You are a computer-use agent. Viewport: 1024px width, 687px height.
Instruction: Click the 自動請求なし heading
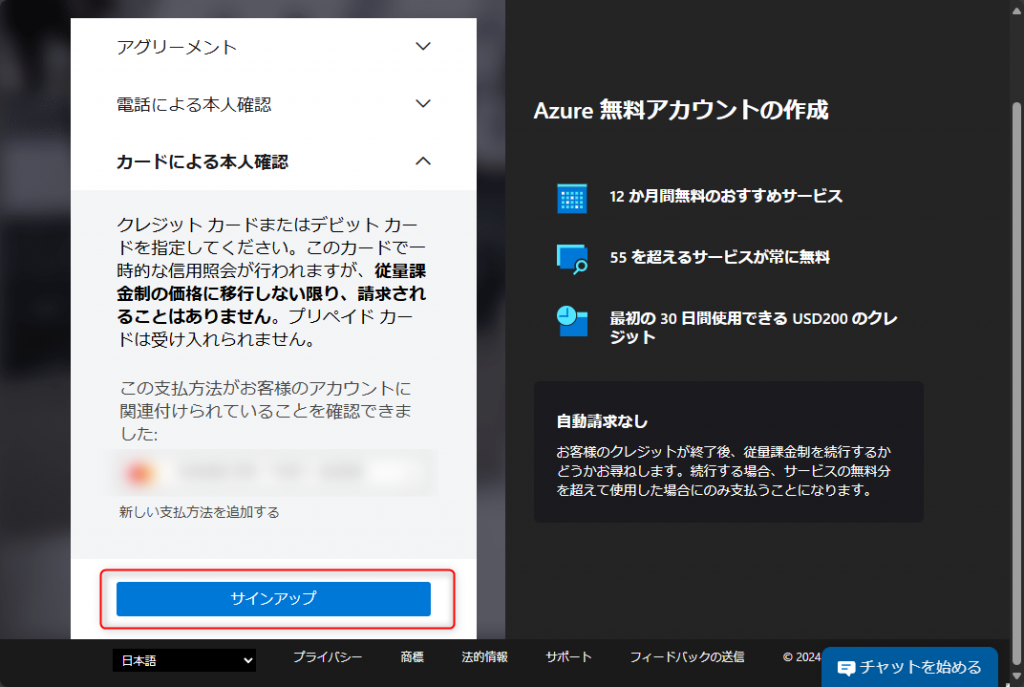[x=602, y=422]
